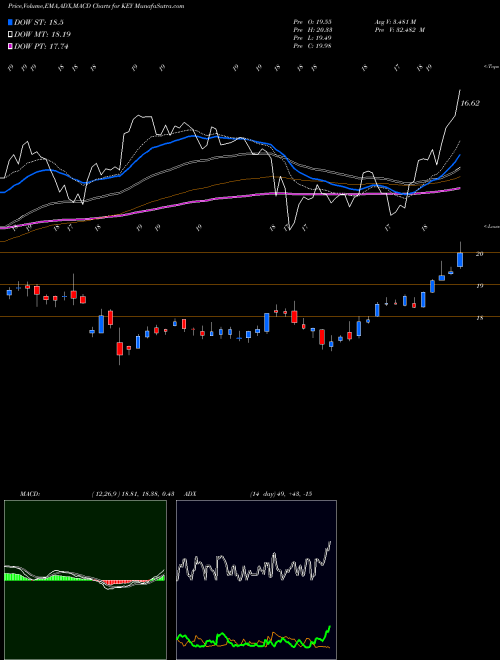Click the '<Tops' marker label

[491, 67]
